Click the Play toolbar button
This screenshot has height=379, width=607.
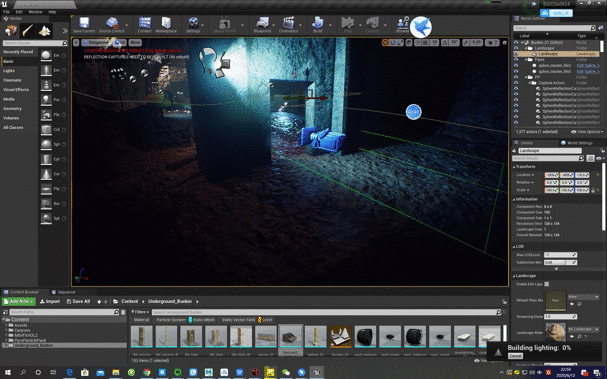348,25
